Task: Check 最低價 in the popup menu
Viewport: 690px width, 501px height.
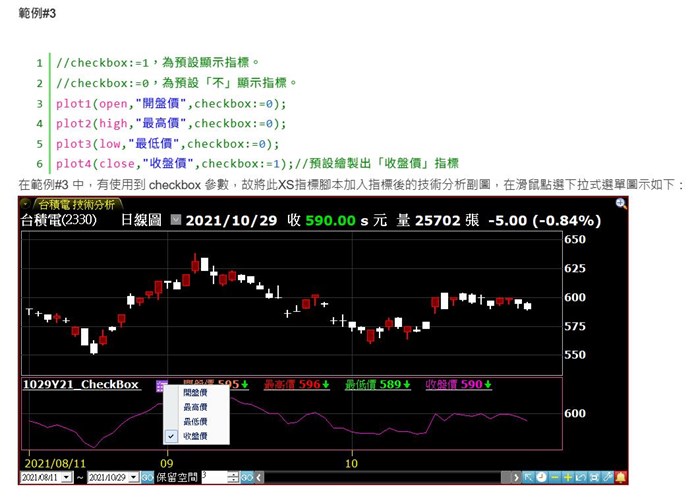Action: tap(195, 421)
